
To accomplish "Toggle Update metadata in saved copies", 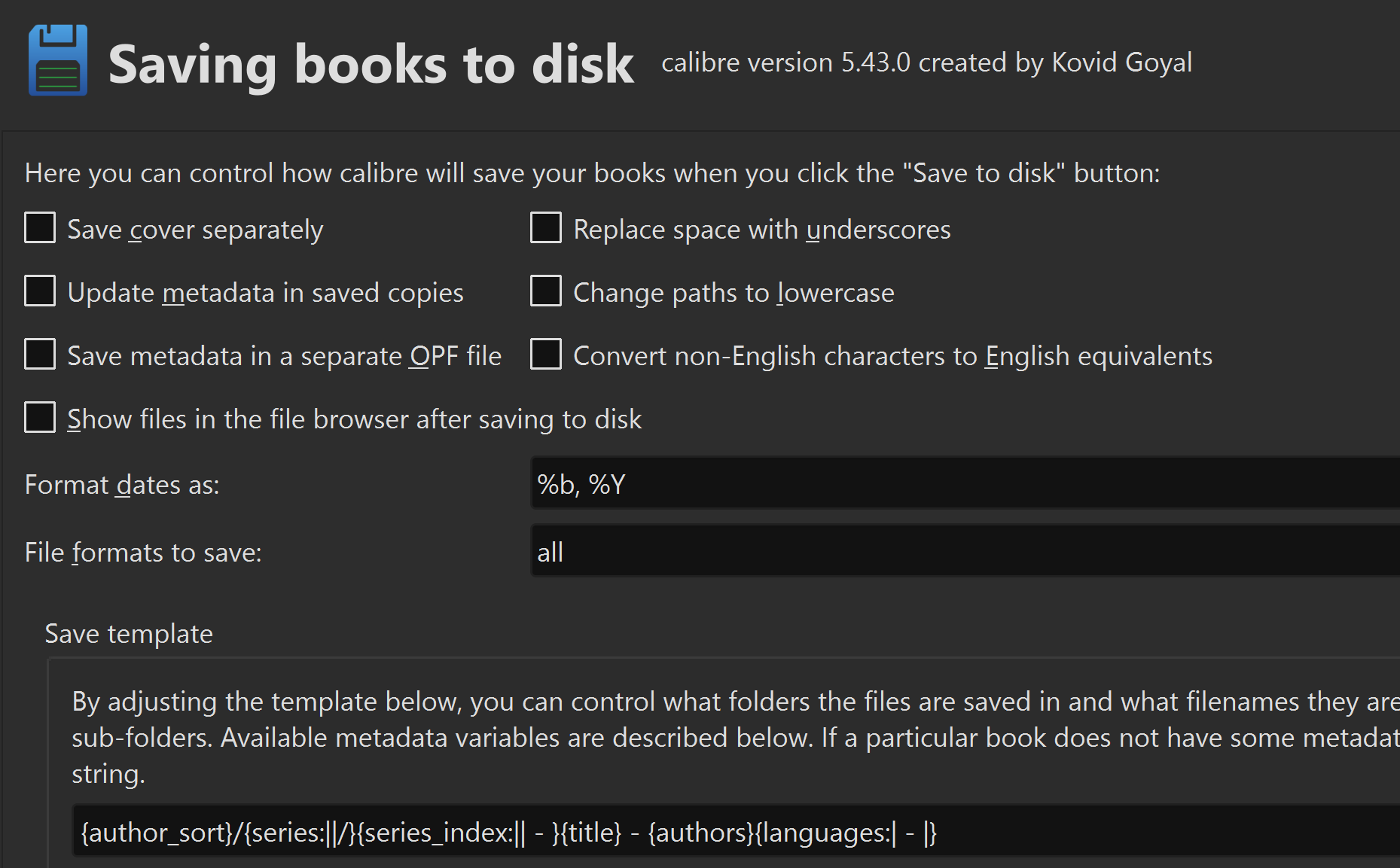I will pyautogui.click(x=40, y=291).
